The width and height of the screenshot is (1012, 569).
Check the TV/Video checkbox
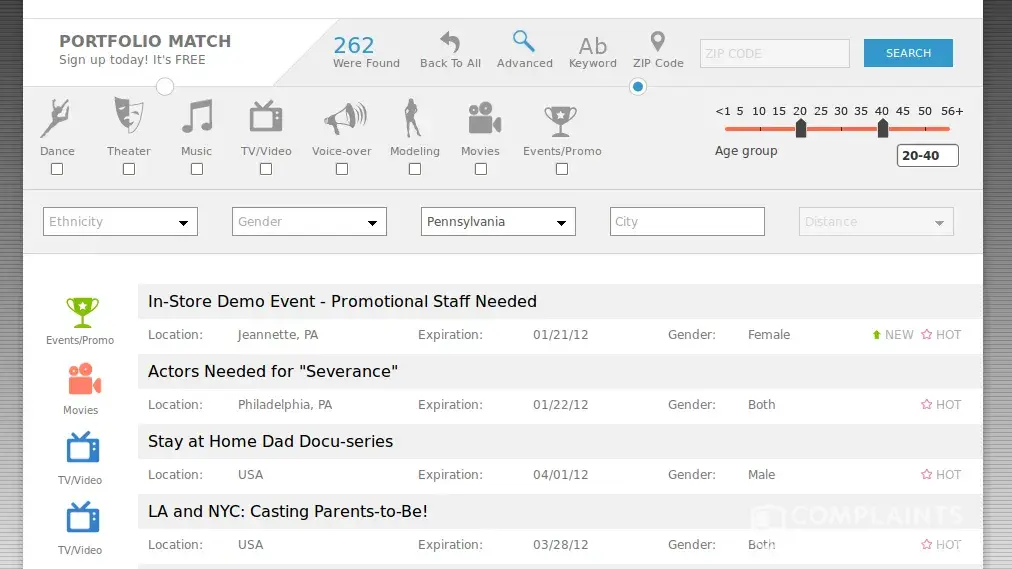[x=266, y=169]
